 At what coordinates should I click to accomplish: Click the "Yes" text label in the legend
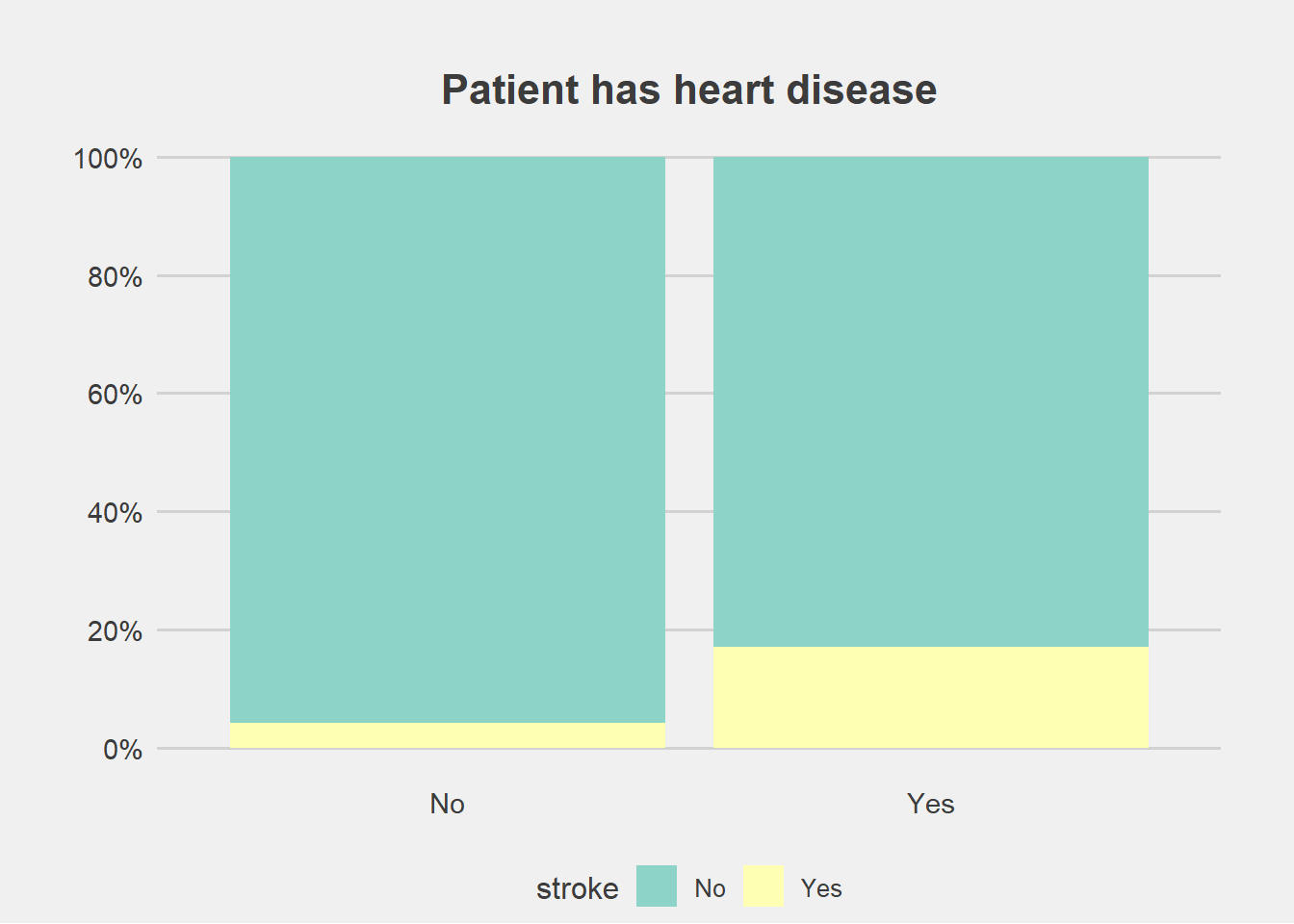click(821, 888)
